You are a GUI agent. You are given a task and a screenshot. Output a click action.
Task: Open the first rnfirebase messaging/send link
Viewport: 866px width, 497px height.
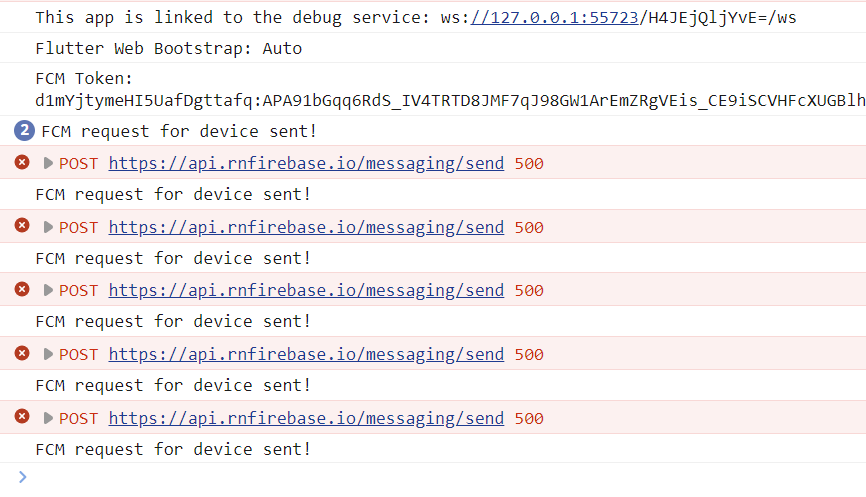tap(306, 163)
